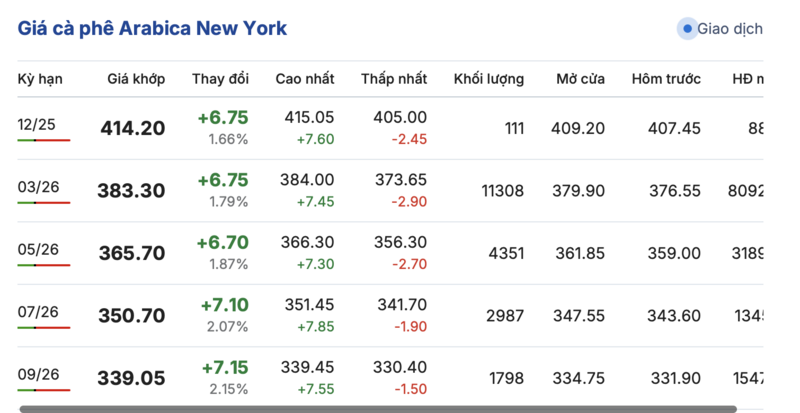The width and height of the screenshot is (800, 413).
Task: Open the 12/25 contract term
Action: [x=36, y=124]
